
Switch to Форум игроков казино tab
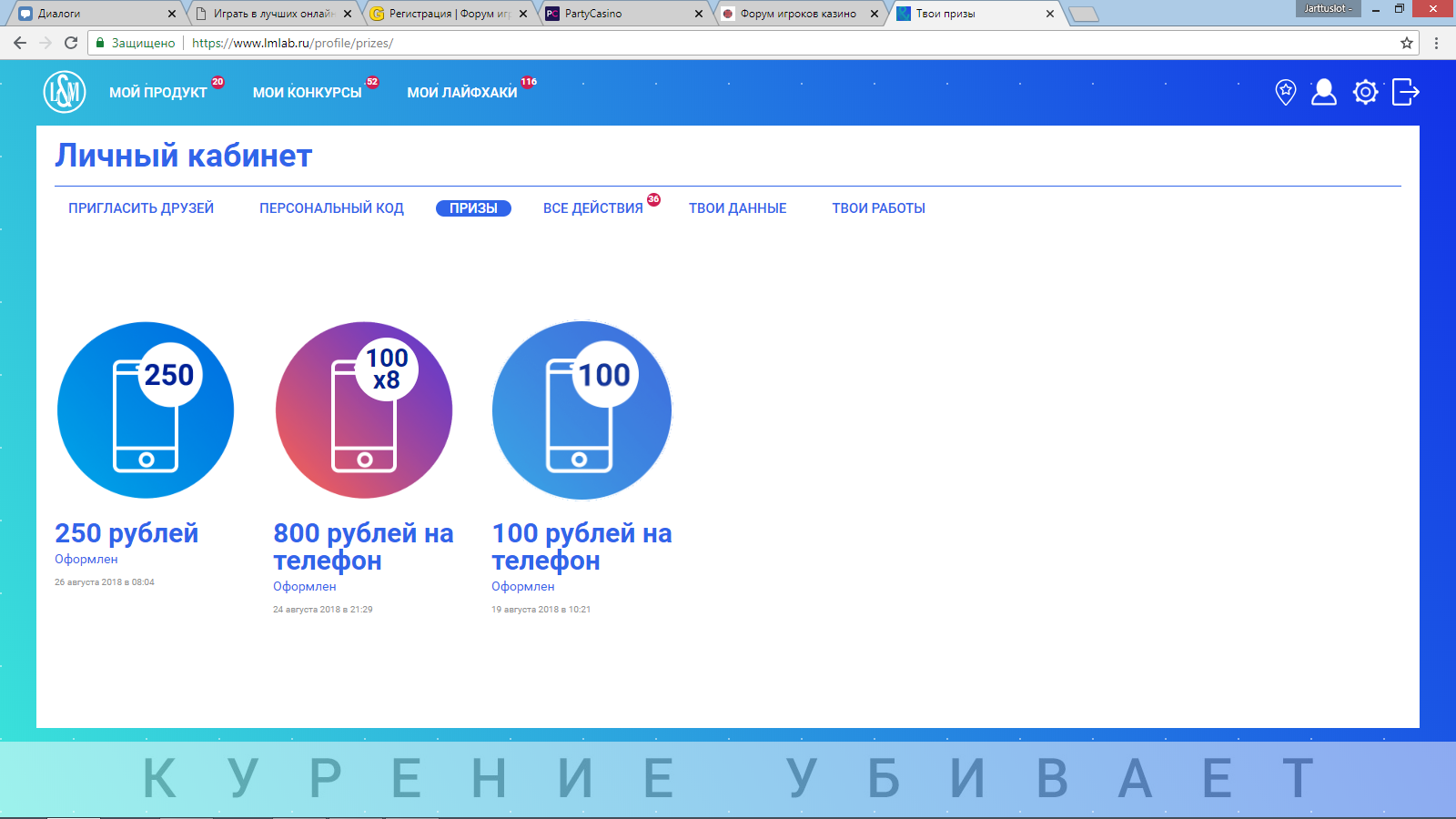798,14
